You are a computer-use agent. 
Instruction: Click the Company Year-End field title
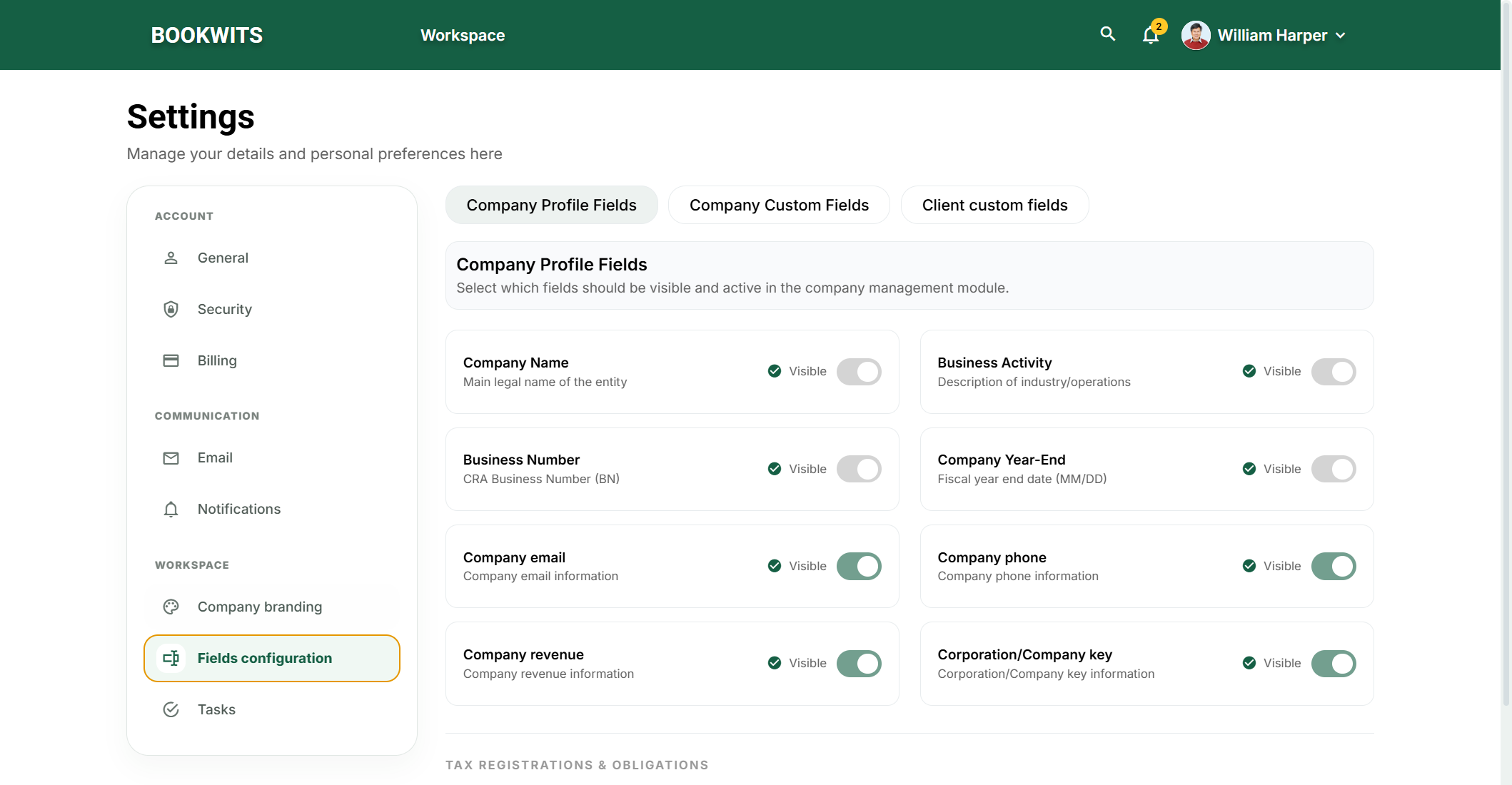pyautogui.click(x=1002, y=460)
